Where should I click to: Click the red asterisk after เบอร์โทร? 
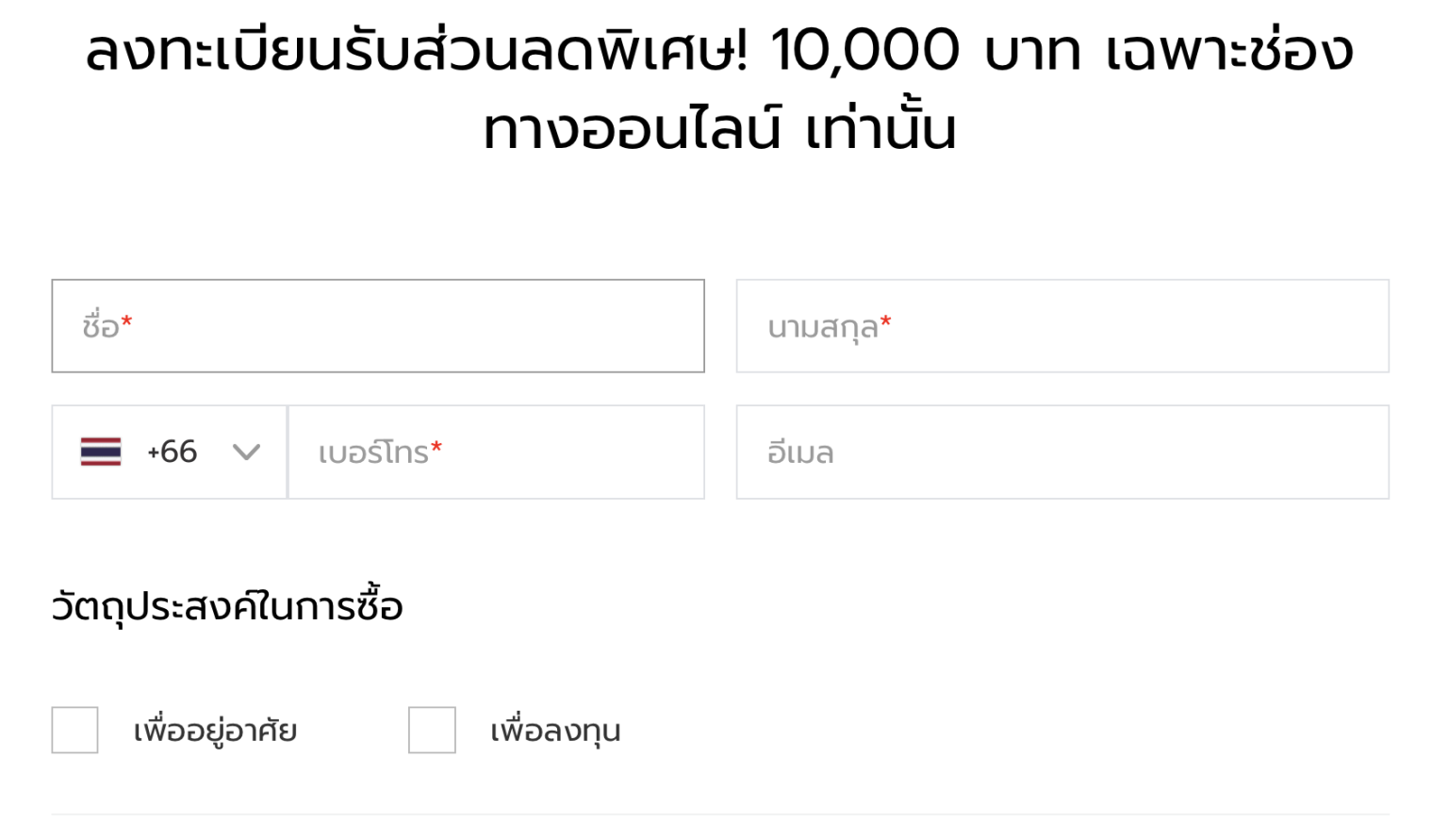click(x=436, y=449)
